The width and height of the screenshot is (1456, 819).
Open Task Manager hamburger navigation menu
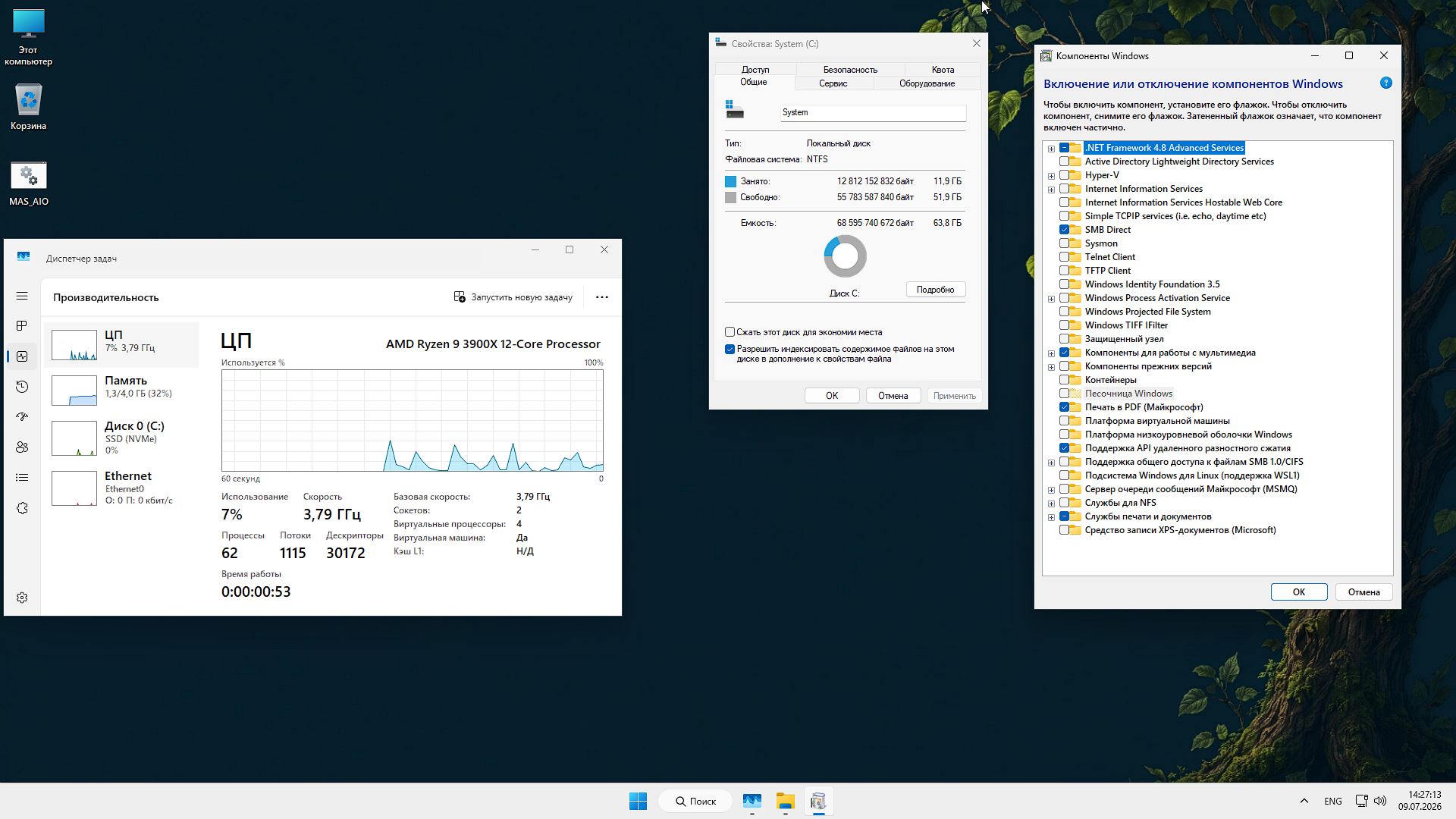pyautogui.click(x=22, y=296)
